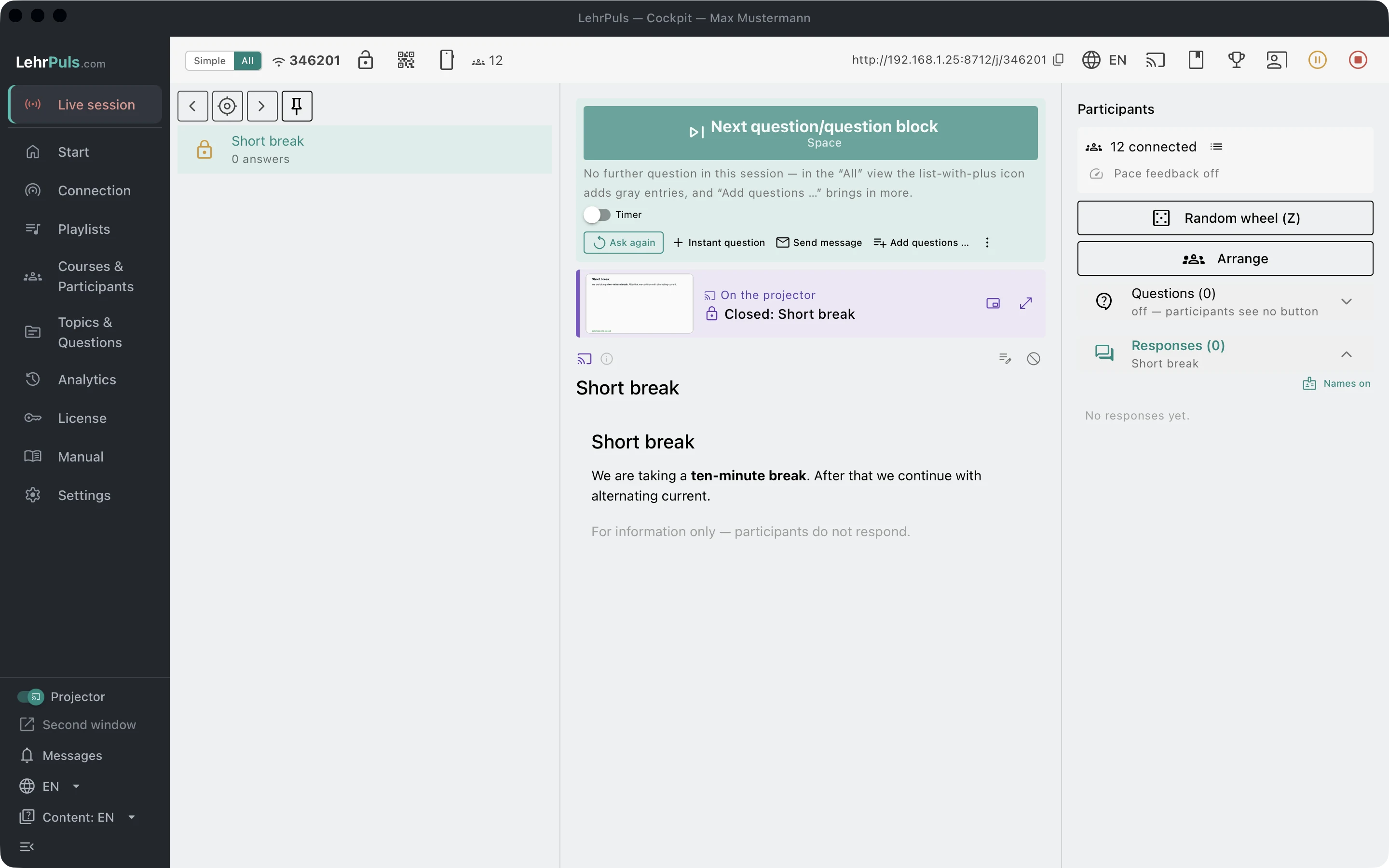Click the pin icon button
The height and width of the screenshot is (868, 1389).
(x=297, y=106)
